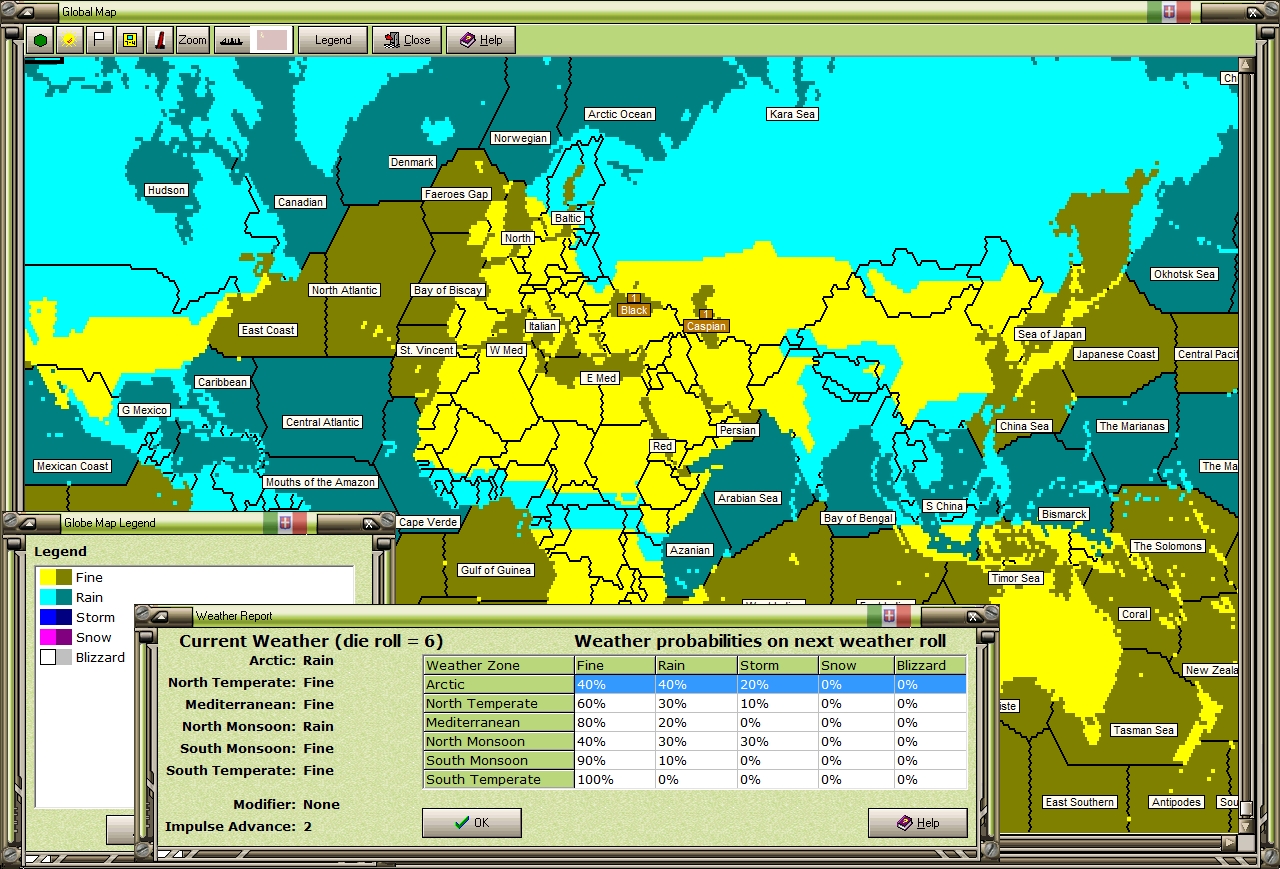
Task: Click the Sea of Japan label
Action: [x=1050, y=334]
